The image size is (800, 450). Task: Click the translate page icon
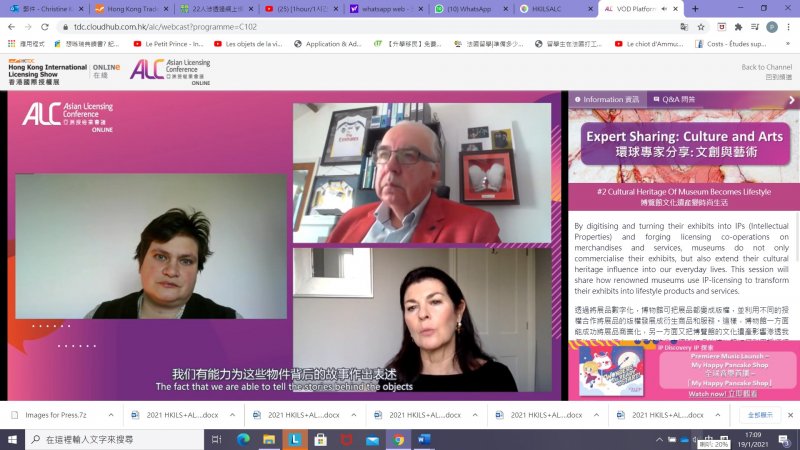coord(684,27)
